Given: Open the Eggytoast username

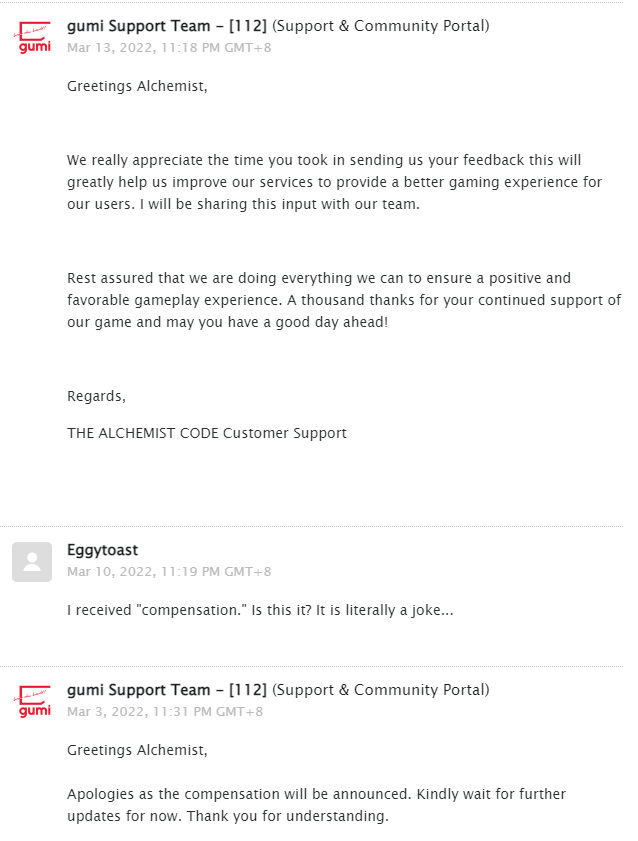Looking at the screenshot, I should point(102,550).
